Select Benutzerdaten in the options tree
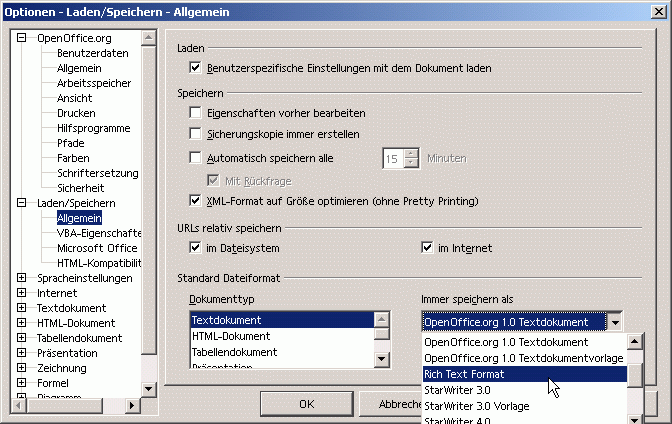The height and width of the screenshot is (424, 672). tap(93, 53)
